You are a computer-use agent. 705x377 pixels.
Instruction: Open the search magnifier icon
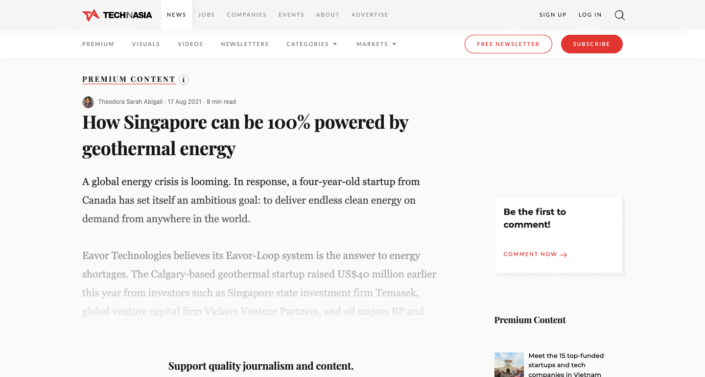coord(620,15)
